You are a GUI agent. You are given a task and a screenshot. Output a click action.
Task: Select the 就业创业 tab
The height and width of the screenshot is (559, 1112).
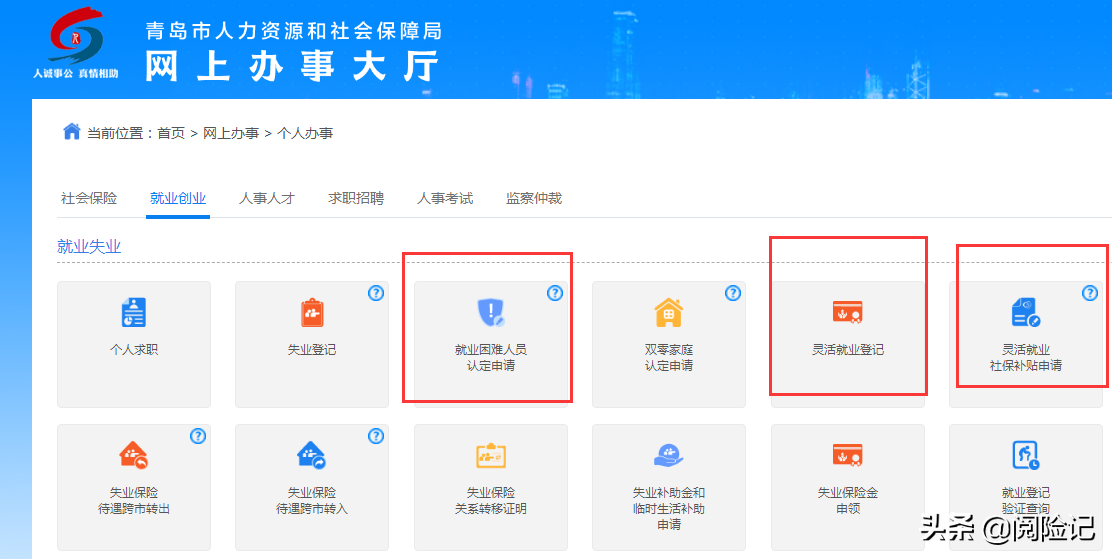click(178, 199)
